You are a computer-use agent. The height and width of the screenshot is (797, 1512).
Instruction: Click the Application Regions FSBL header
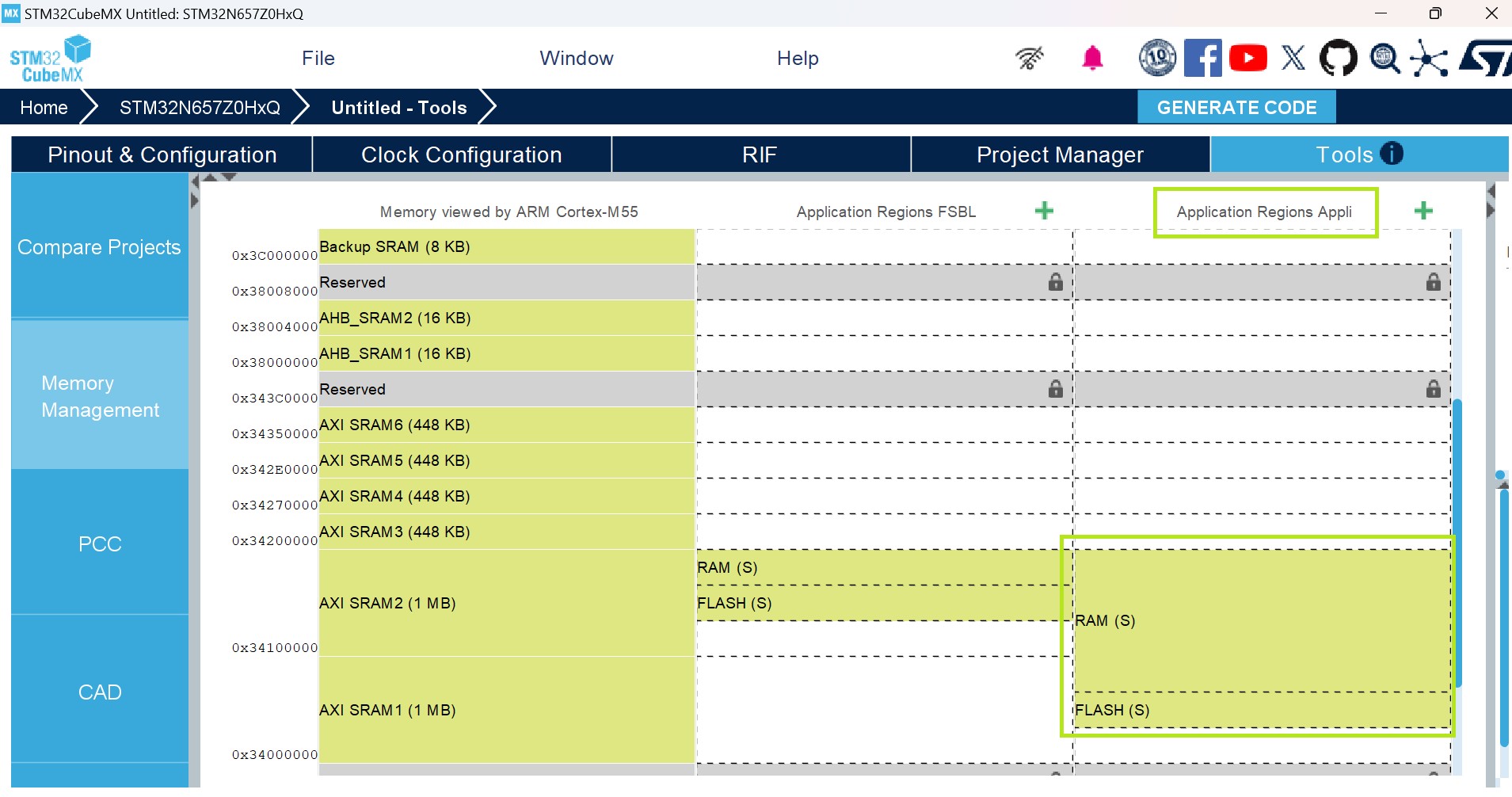point(886,212)
